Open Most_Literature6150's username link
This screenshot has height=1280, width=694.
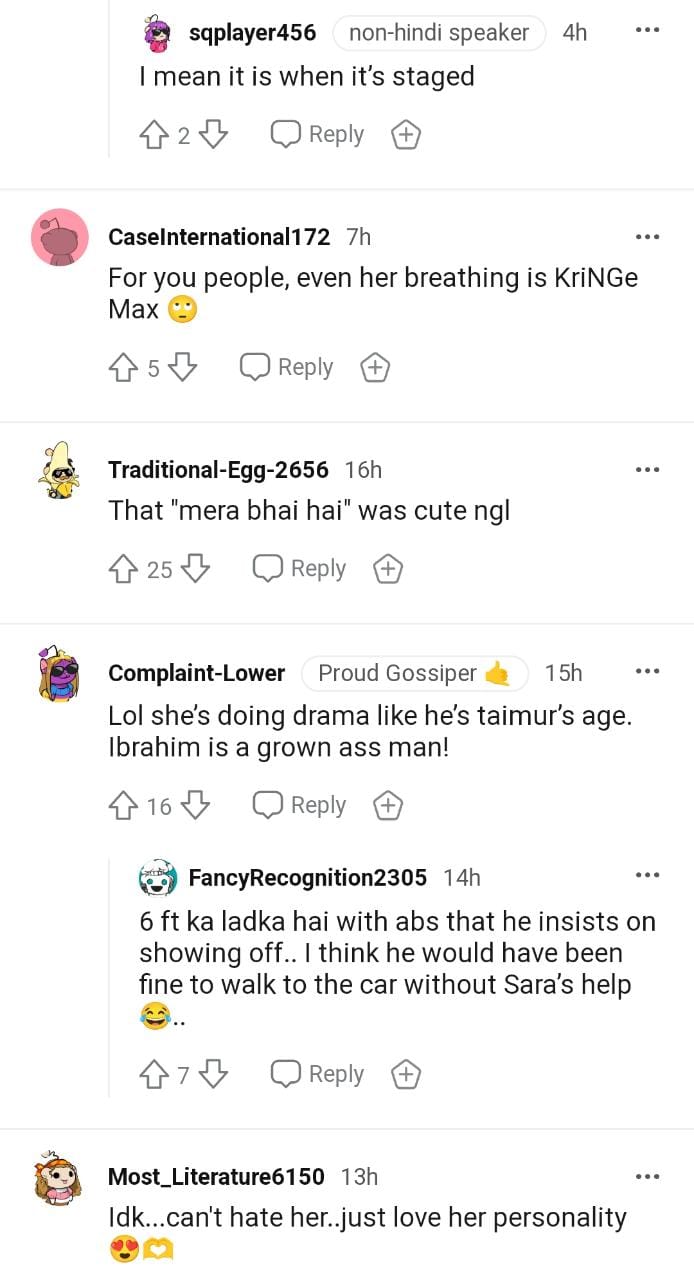[x=216, y=1177]
